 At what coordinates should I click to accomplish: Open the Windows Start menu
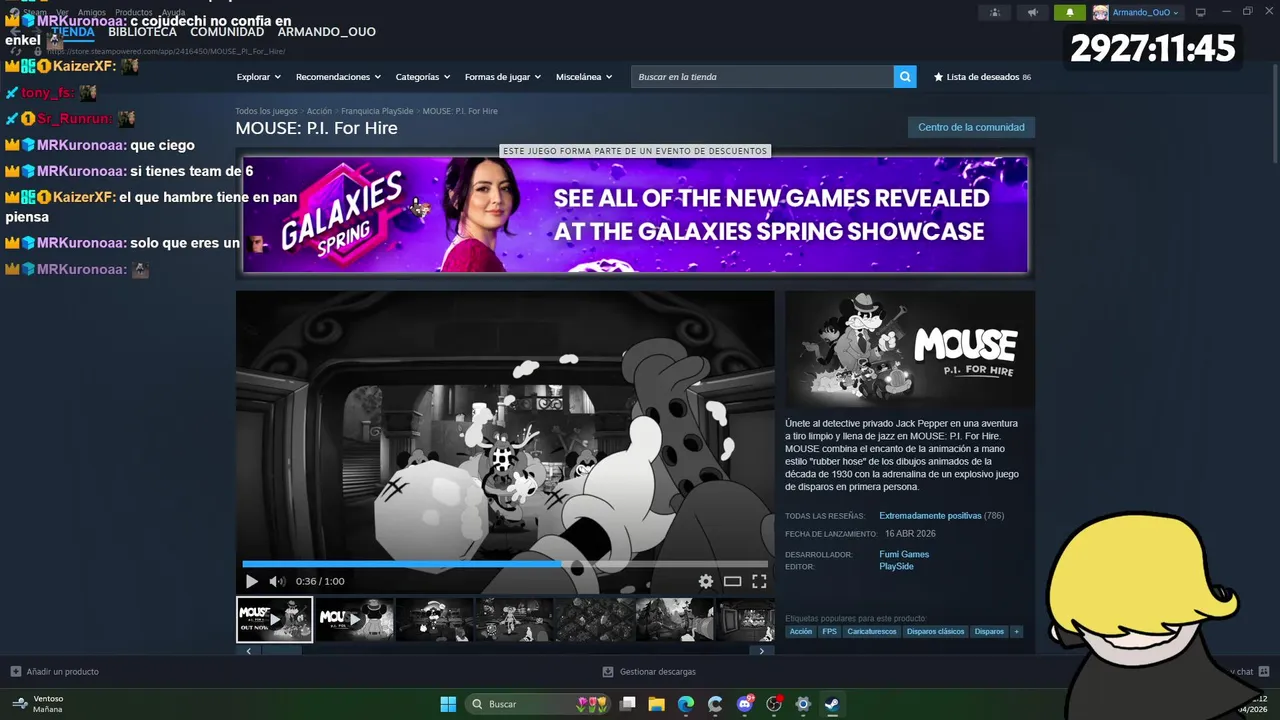click(448, 704)
